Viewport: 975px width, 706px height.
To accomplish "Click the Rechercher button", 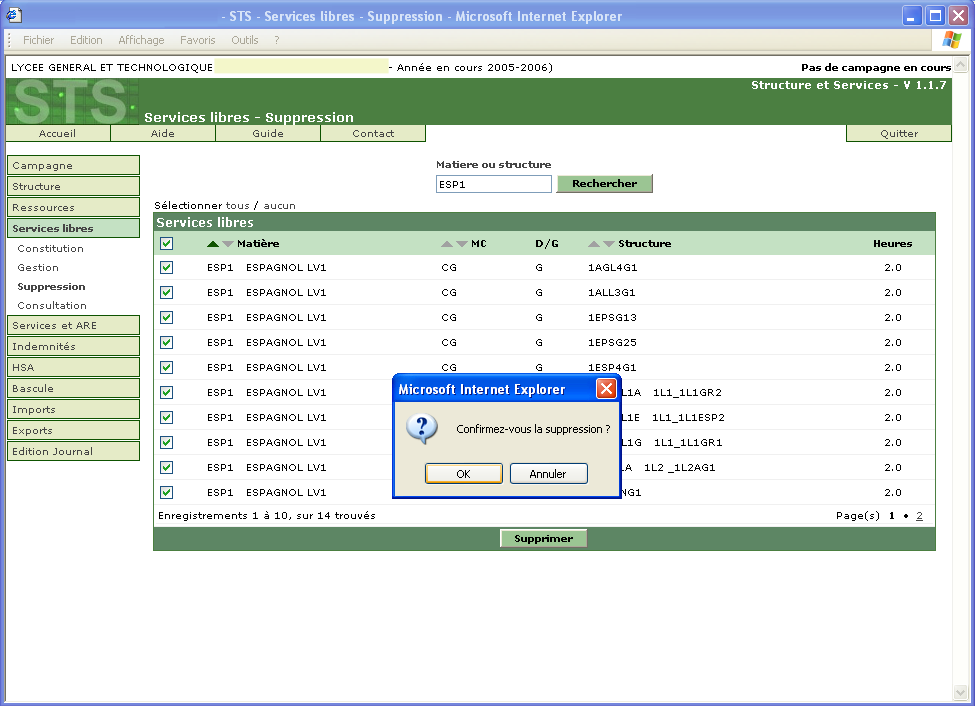I will (604, 183).
